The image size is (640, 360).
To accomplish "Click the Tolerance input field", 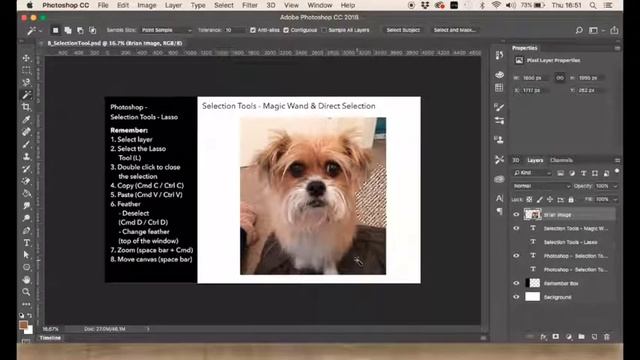I will (x=235, y=30).
